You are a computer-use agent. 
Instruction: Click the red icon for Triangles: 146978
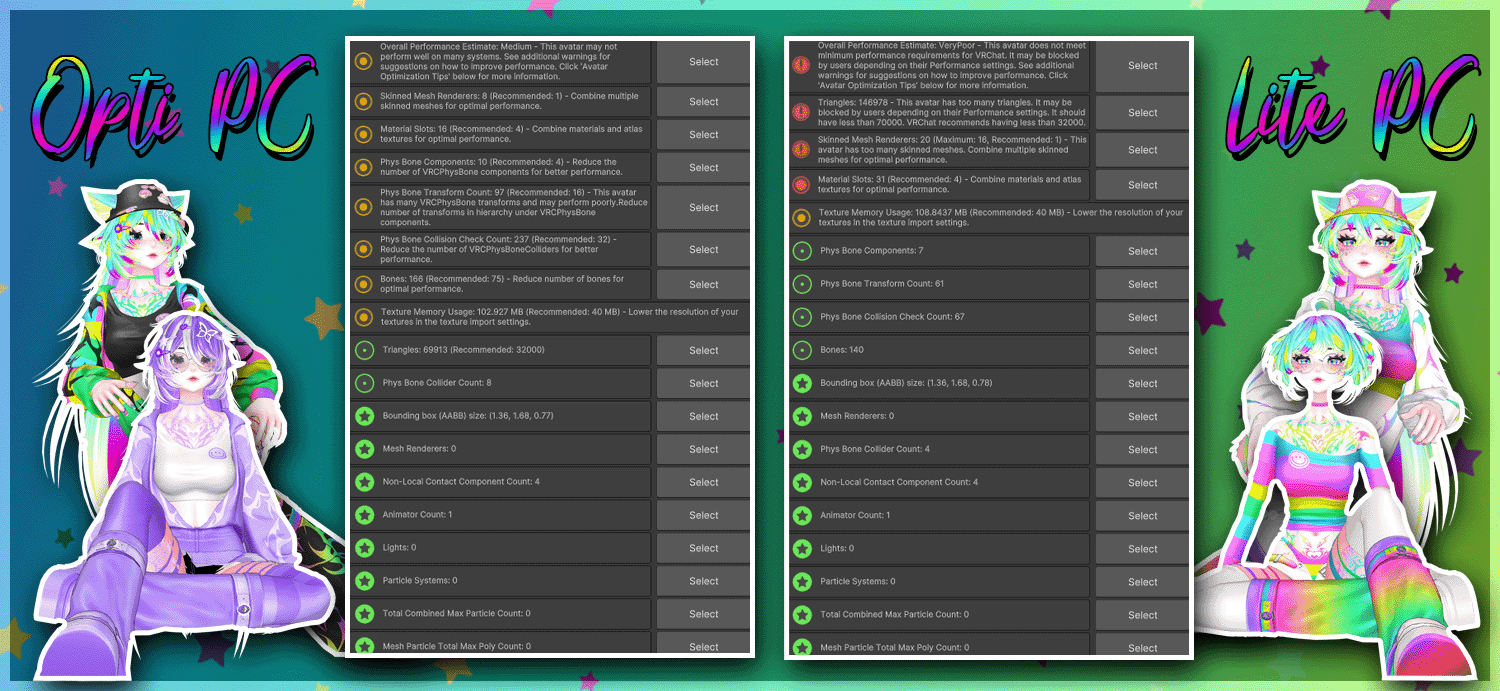[801, 112]
